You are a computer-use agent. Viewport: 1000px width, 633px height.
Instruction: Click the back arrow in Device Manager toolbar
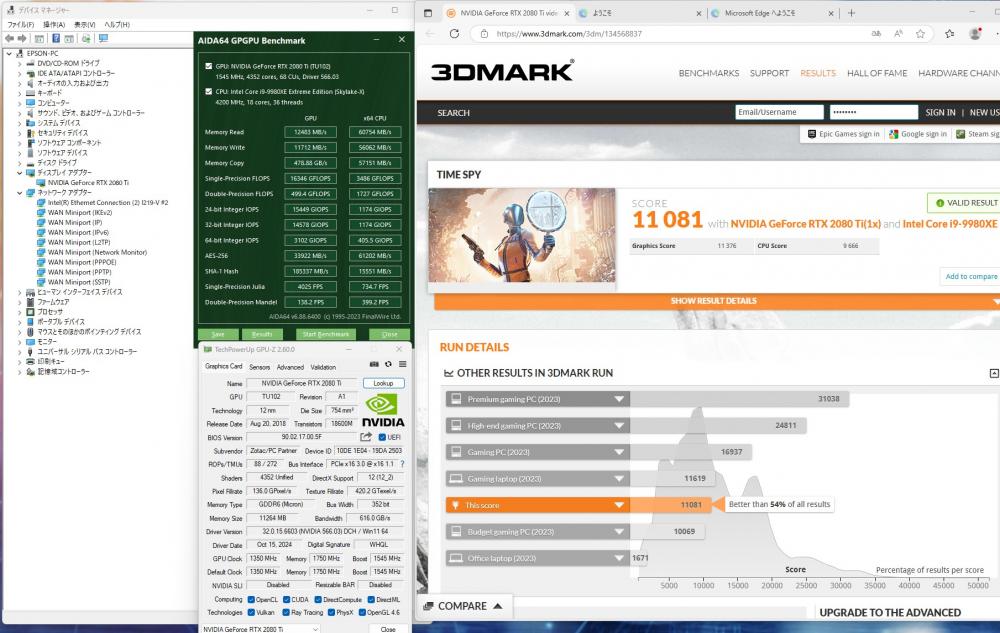click(10, 39)
